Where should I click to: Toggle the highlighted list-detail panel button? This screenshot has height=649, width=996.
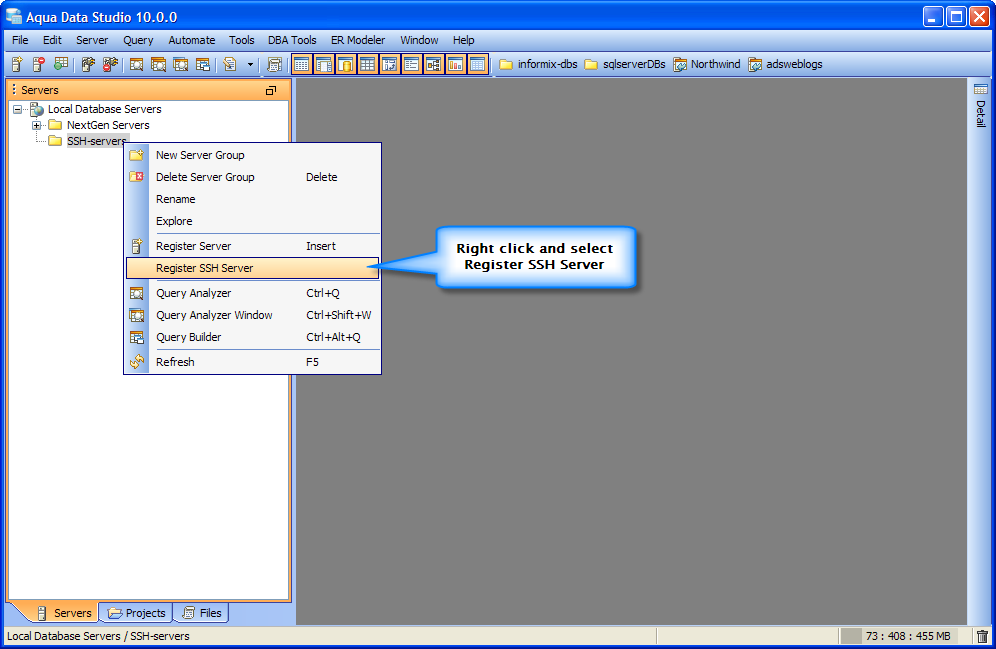click(x=412, y=64)
